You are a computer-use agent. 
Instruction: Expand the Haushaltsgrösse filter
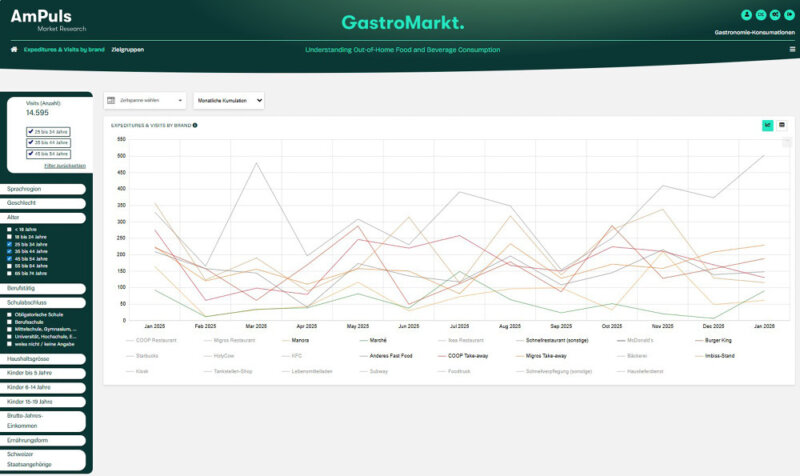click(43, 359)
